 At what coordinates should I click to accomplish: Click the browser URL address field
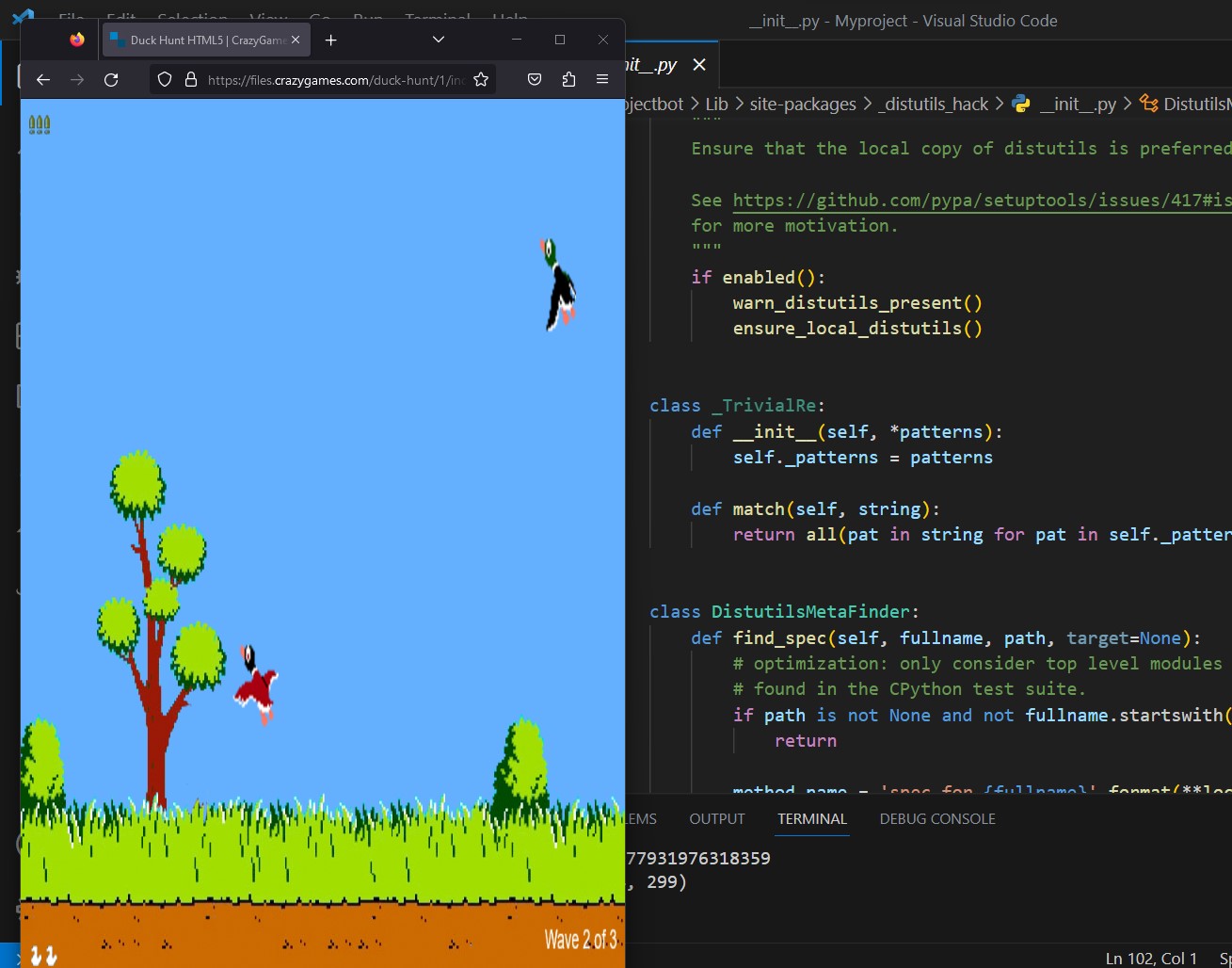(336, 80)
